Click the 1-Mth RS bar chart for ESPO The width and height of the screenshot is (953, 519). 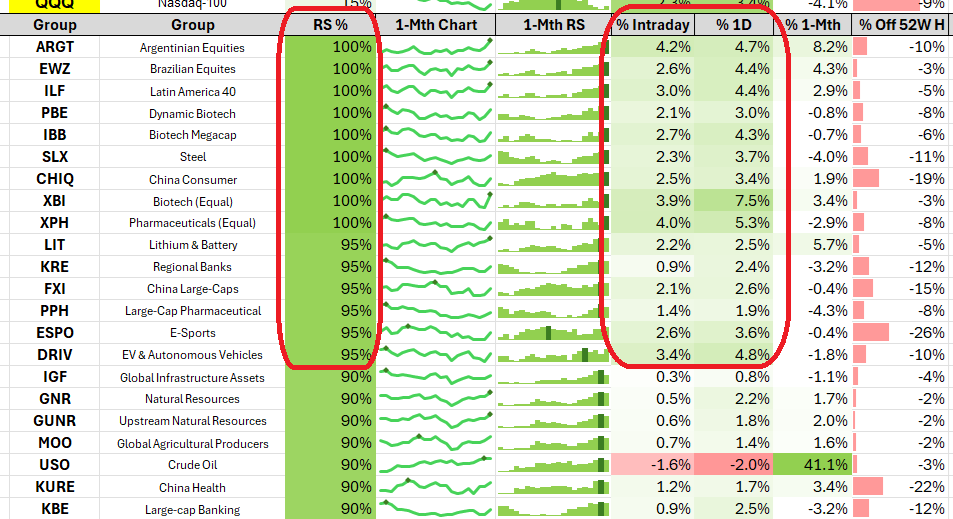[553, 332]
